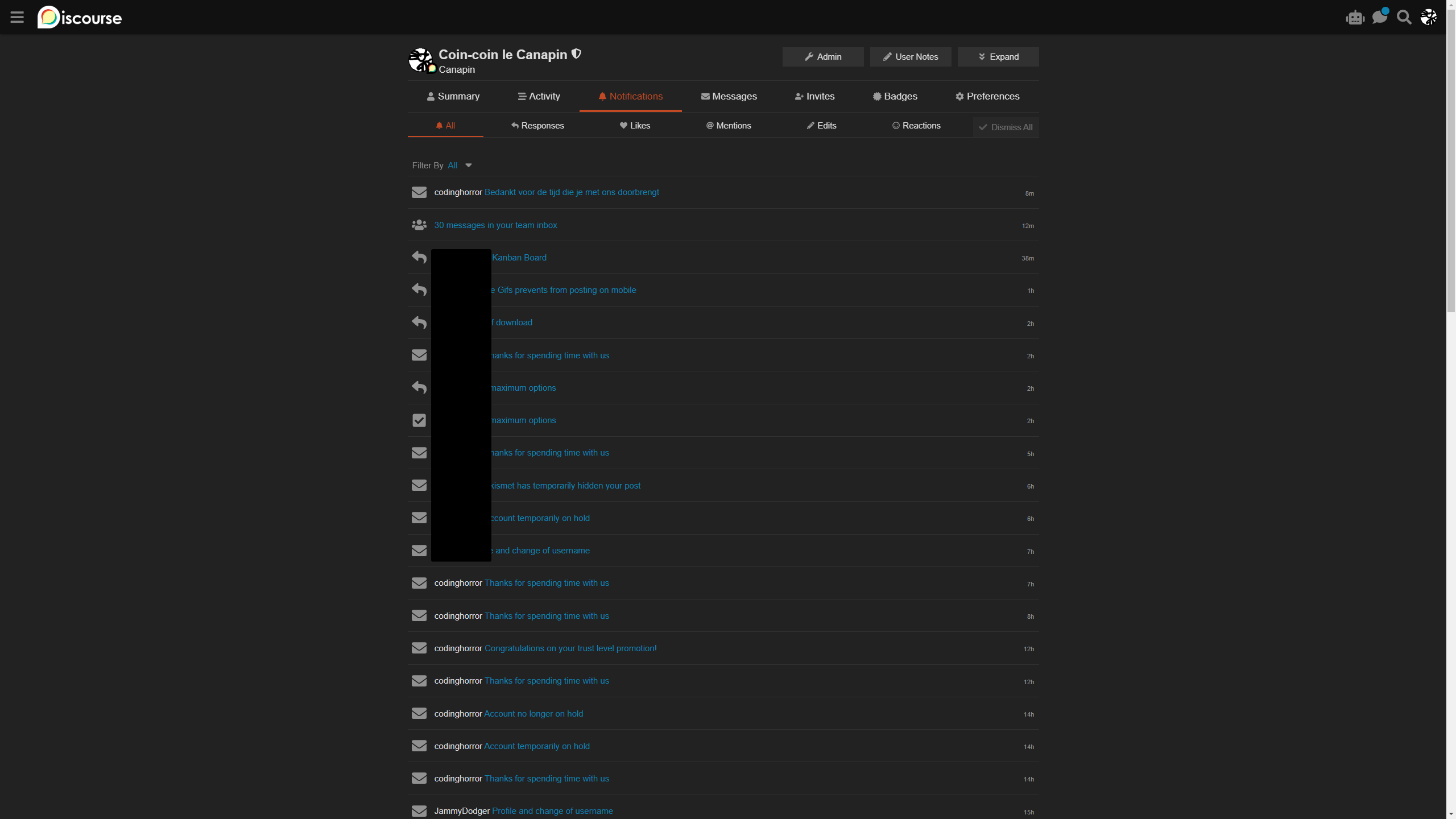
Task: Select the Likes notifications filter tab
Action: 635,126
